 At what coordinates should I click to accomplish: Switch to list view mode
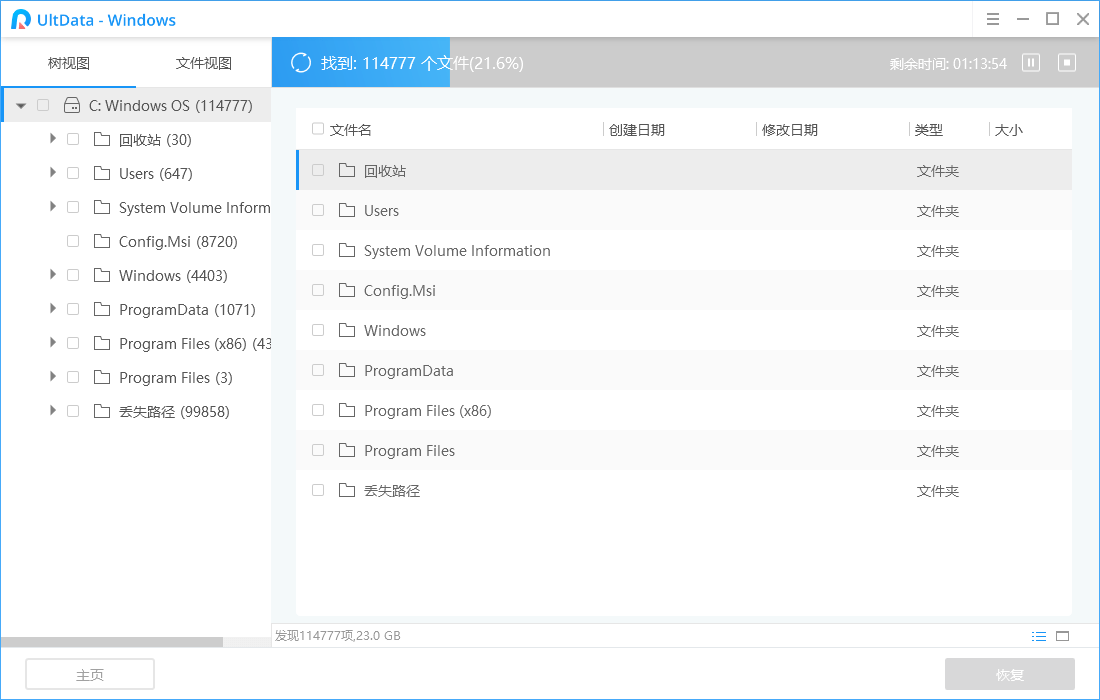coord(1039,635)
